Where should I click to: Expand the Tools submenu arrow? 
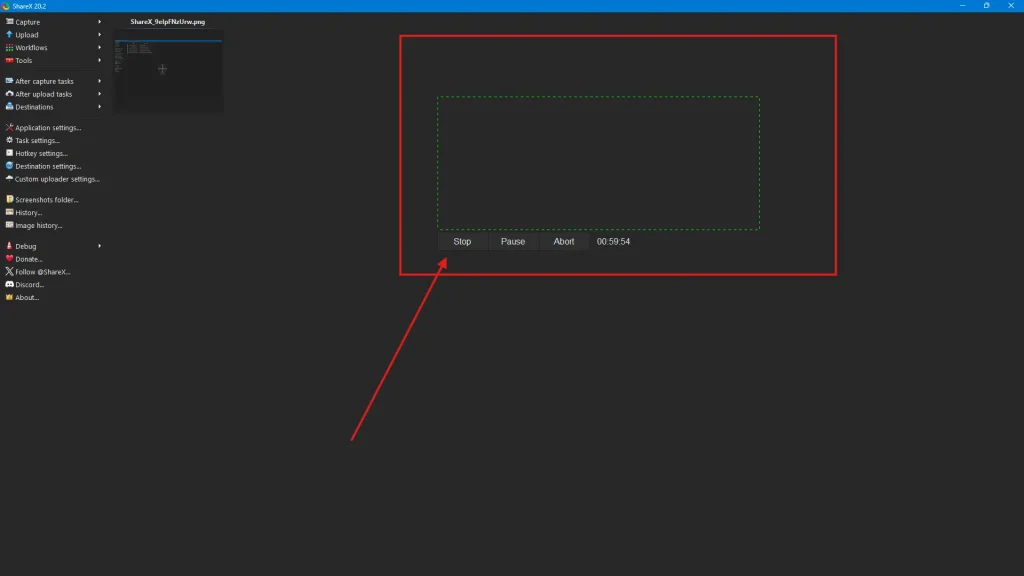pyautogui.click(x=99, y=60)
